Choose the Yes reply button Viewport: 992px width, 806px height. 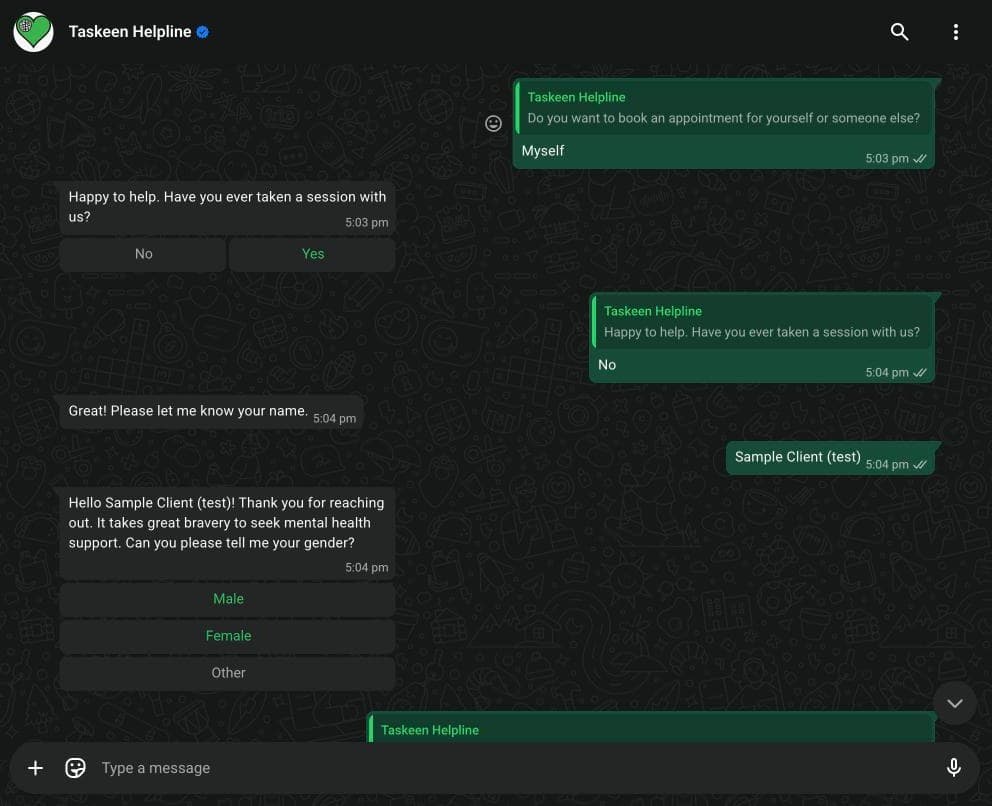pos(313,254)
